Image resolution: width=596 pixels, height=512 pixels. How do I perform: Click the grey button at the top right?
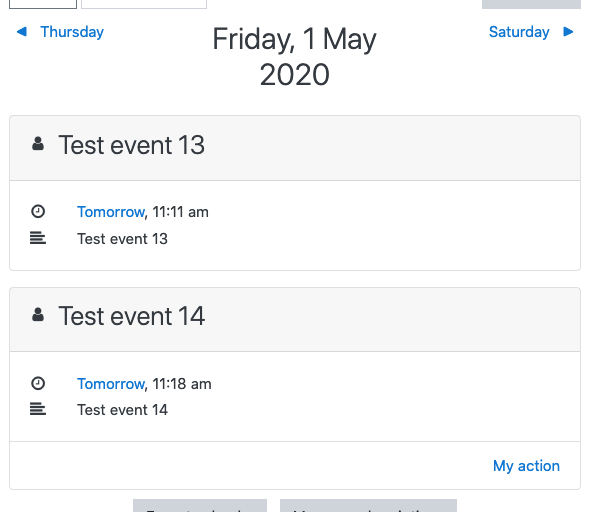click(x=531, y=4)
